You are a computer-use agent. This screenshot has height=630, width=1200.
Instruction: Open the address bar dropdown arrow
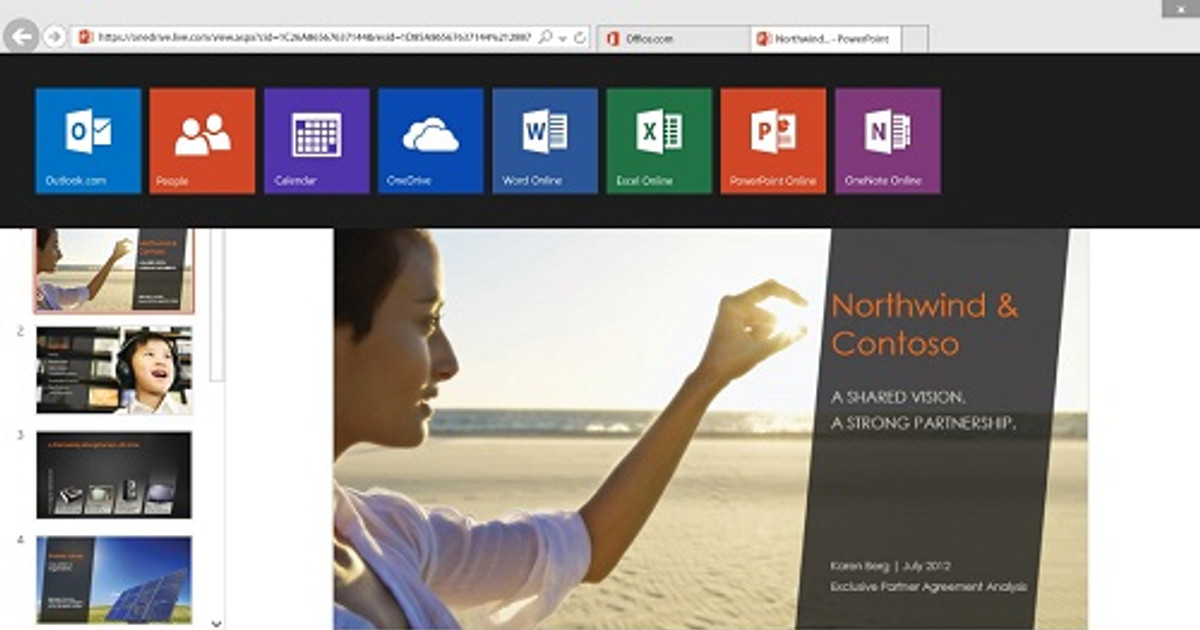click(x=563, y=38)
